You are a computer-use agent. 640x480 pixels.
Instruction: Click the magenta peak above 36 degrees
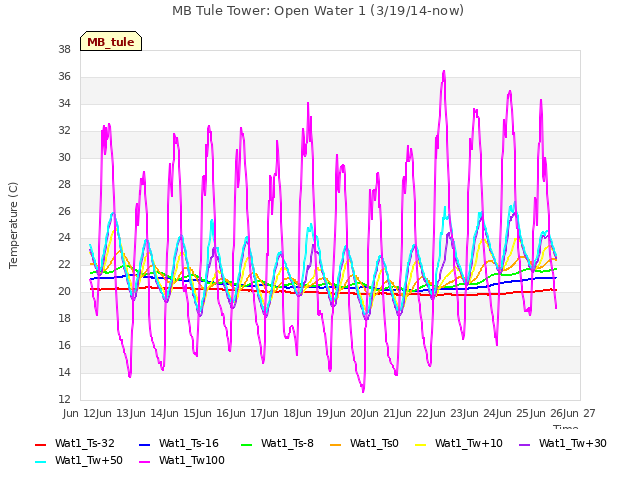444,72
